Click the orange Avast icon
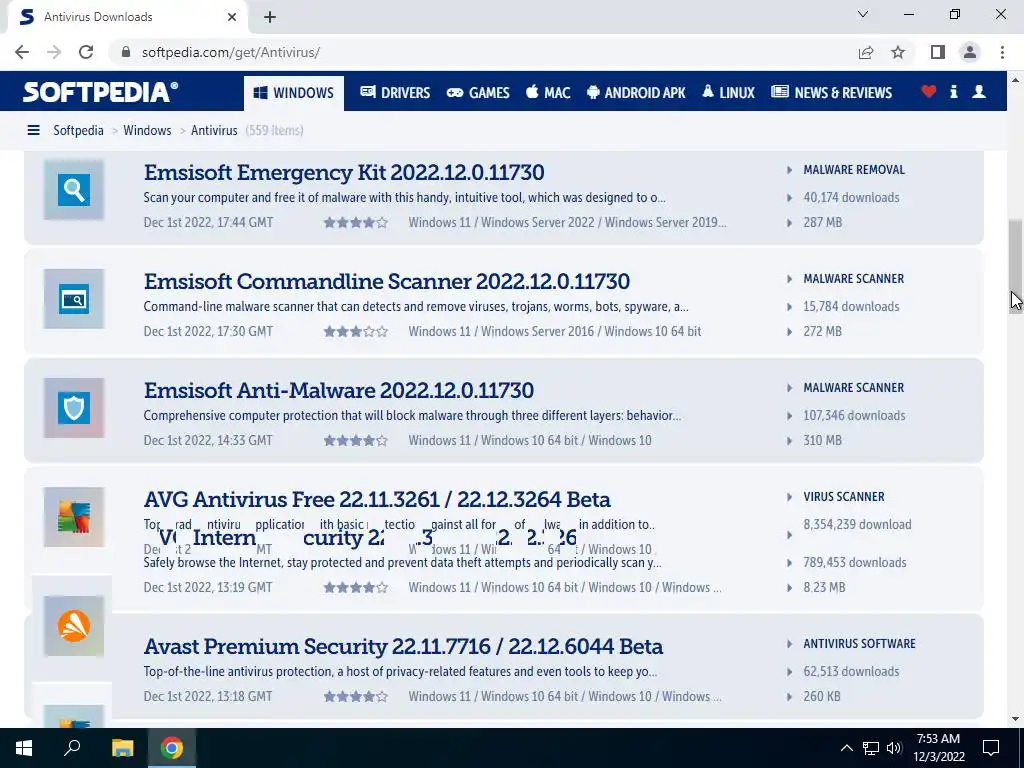This screenshot has height=768, width=1024. point(74,626)
